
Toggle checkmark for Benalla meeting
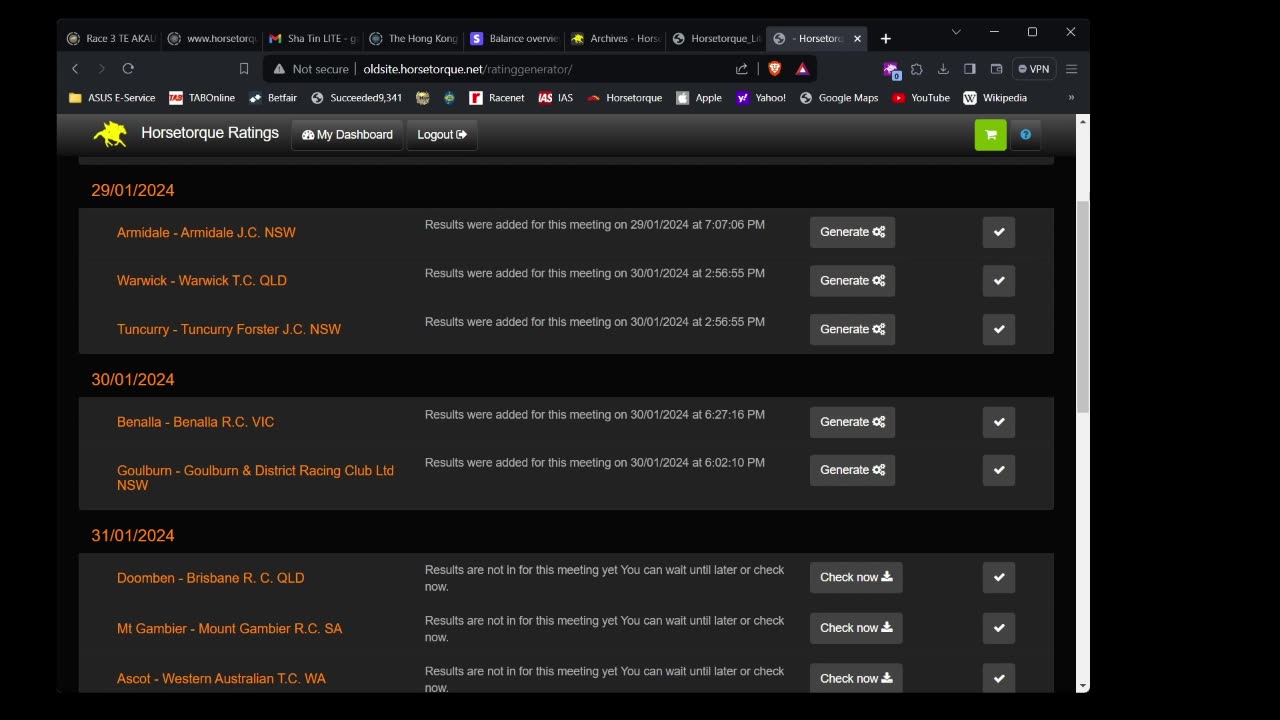(x=999, y=422)
